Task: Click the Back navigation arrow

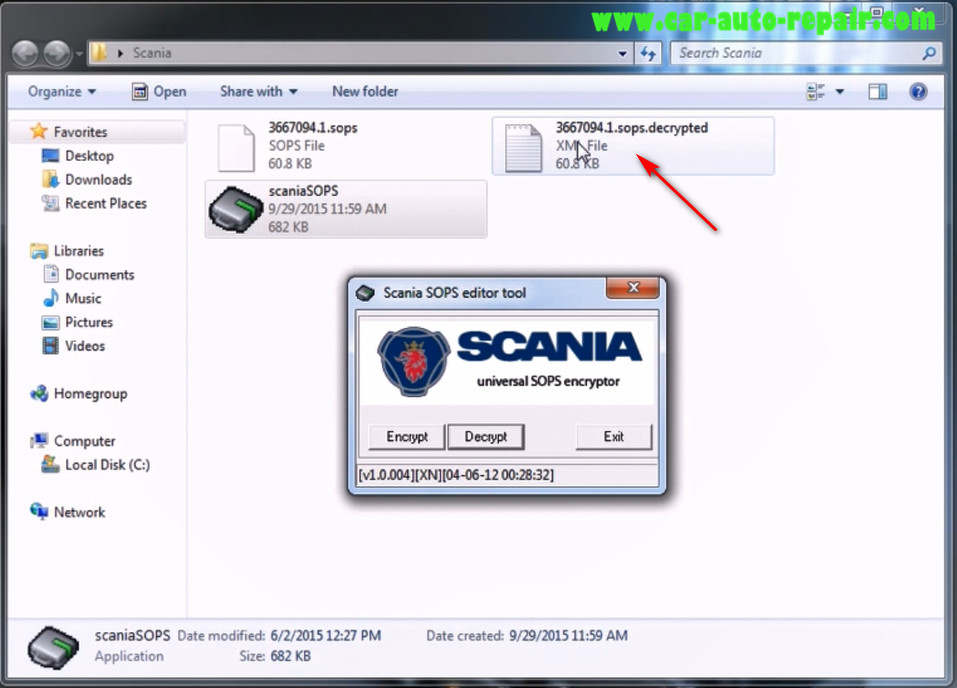Action: pyautogui.click(x=26, y=53)
